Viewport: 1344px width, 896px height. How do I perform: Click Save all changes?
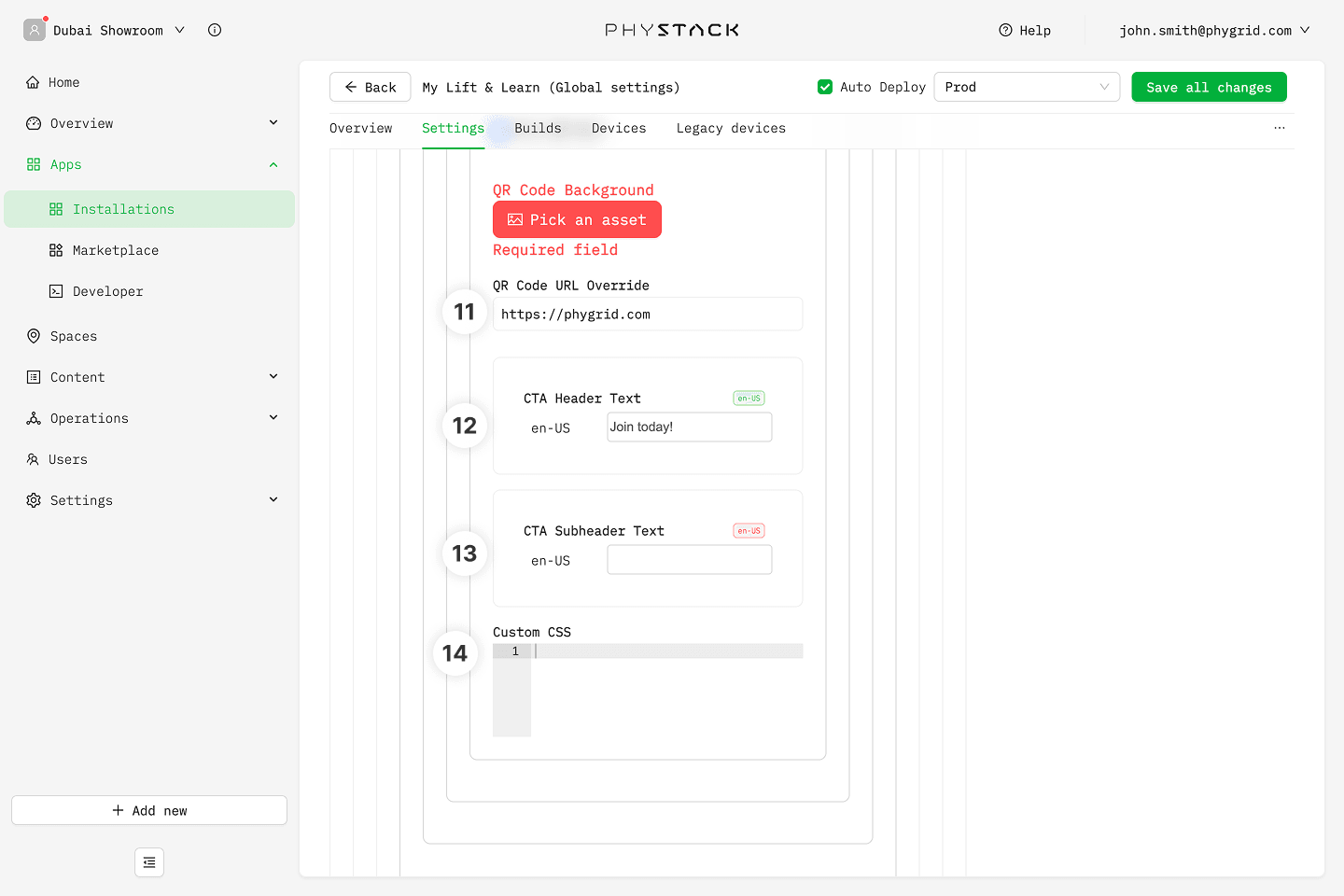click(1209, 87)
